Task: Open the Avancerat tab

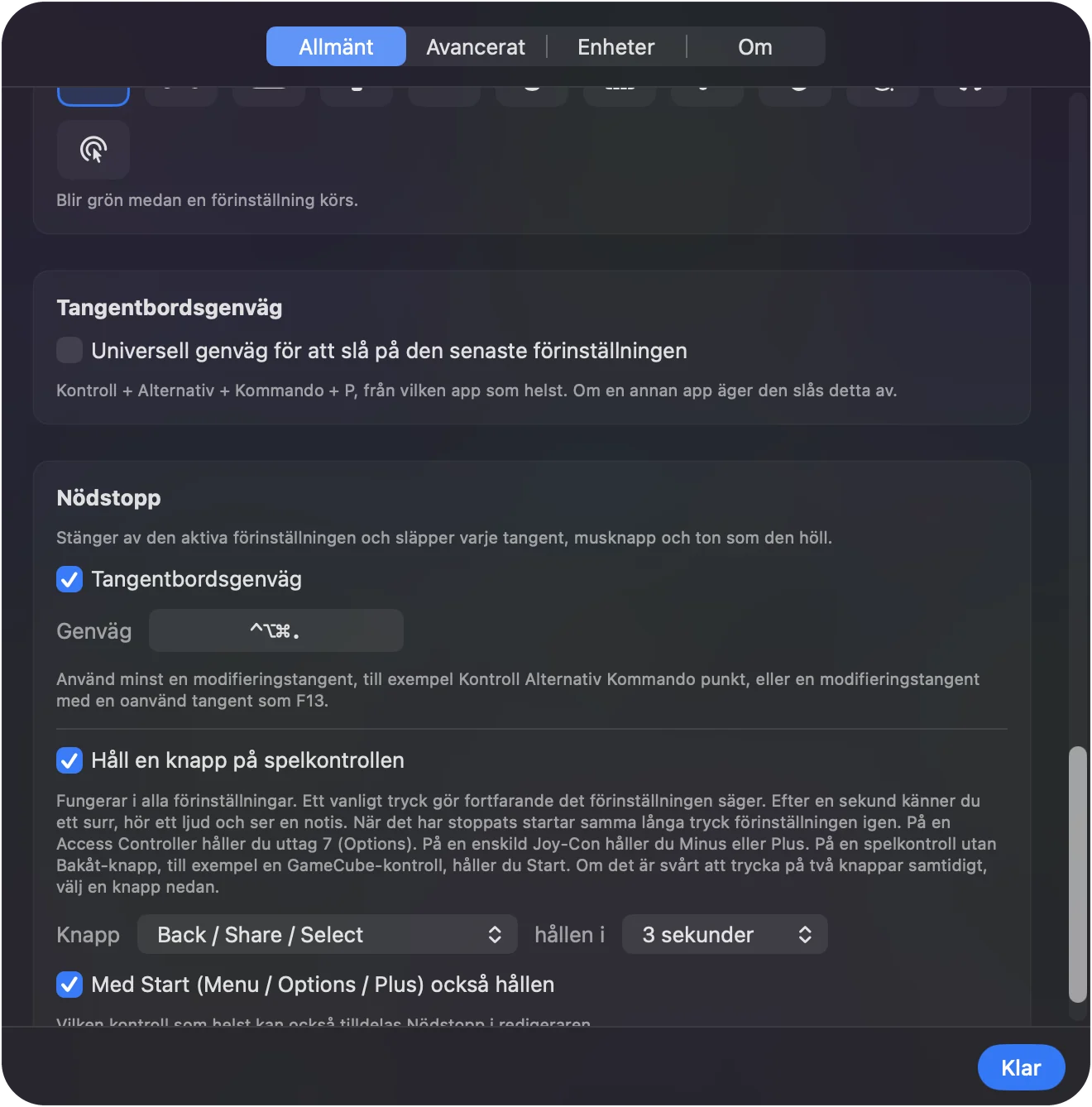Action: (x=476, y=47)
